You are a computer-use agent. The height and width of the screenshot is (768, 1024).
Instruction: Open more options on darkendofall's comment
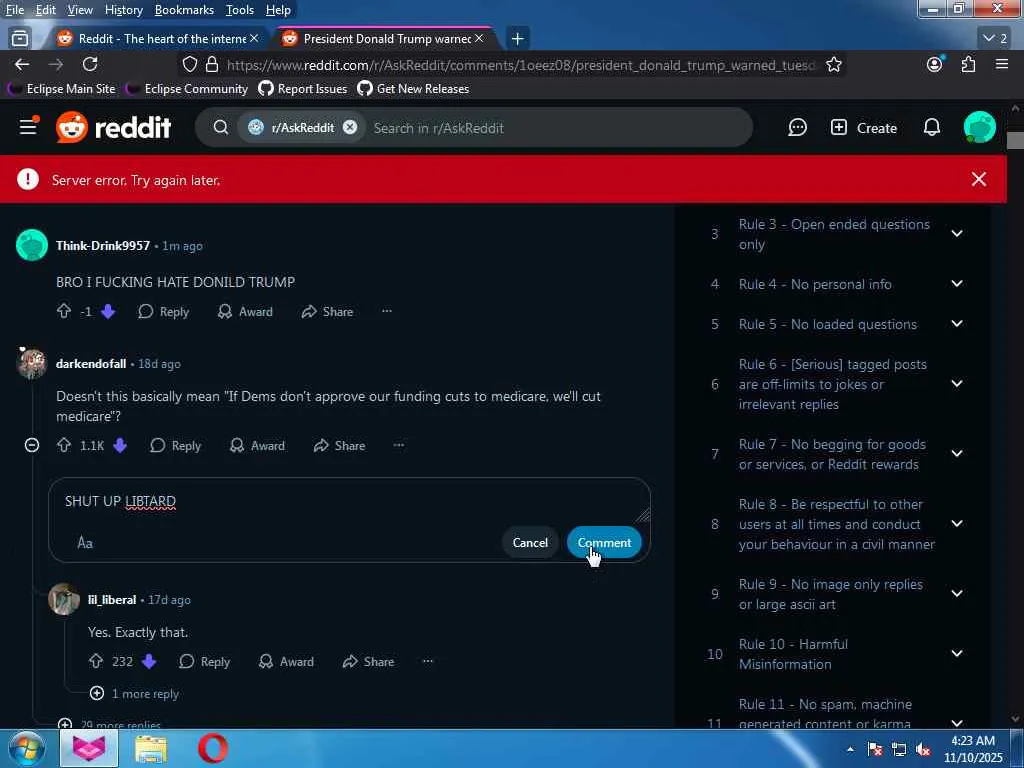pyautogui.click(x=398, y=445)
